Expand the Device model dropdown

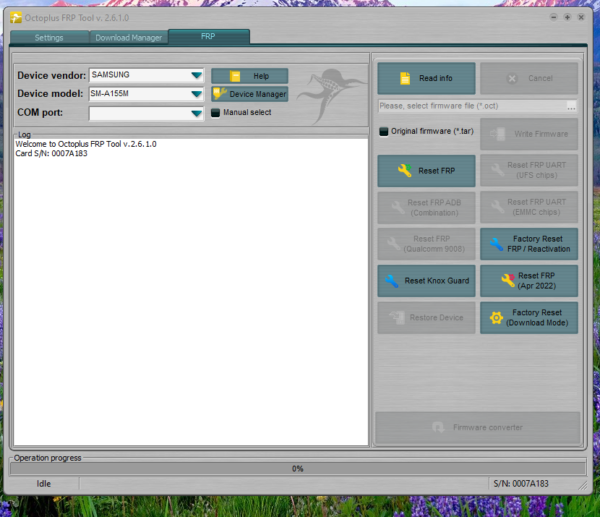(x=196, y=94)
